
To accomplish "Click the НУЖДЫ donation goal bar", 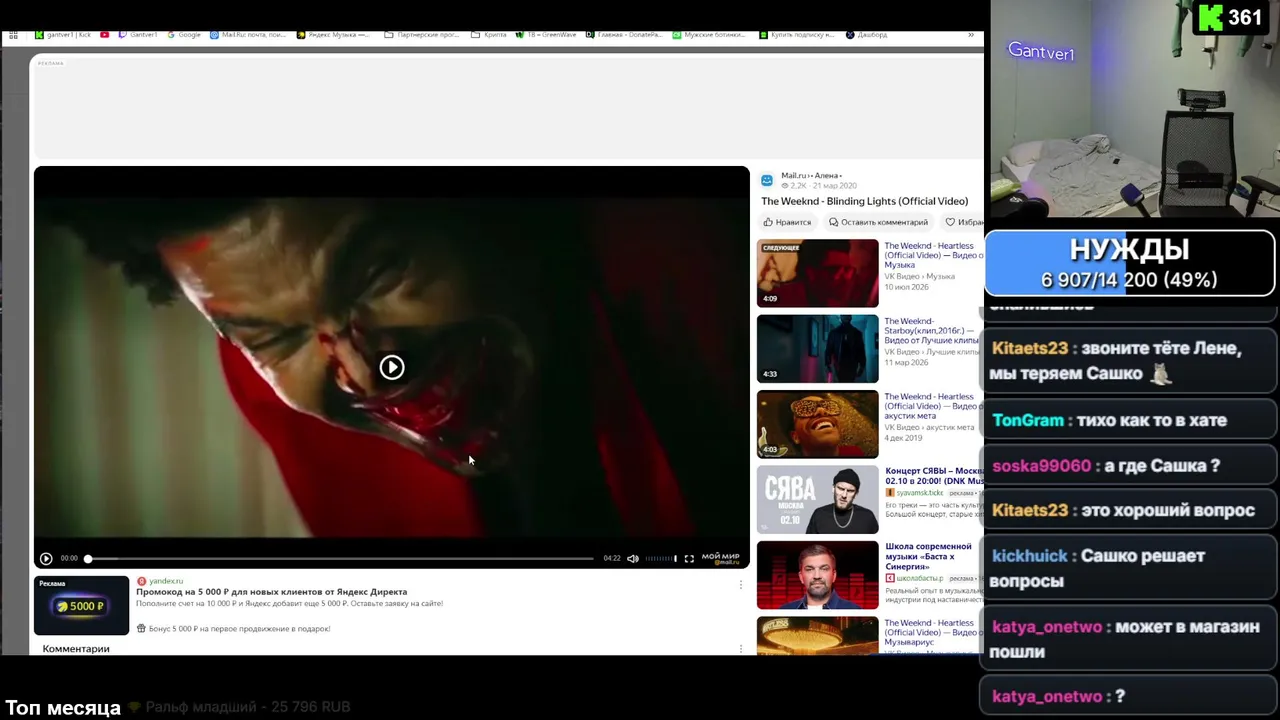I will coord(1130,264).
